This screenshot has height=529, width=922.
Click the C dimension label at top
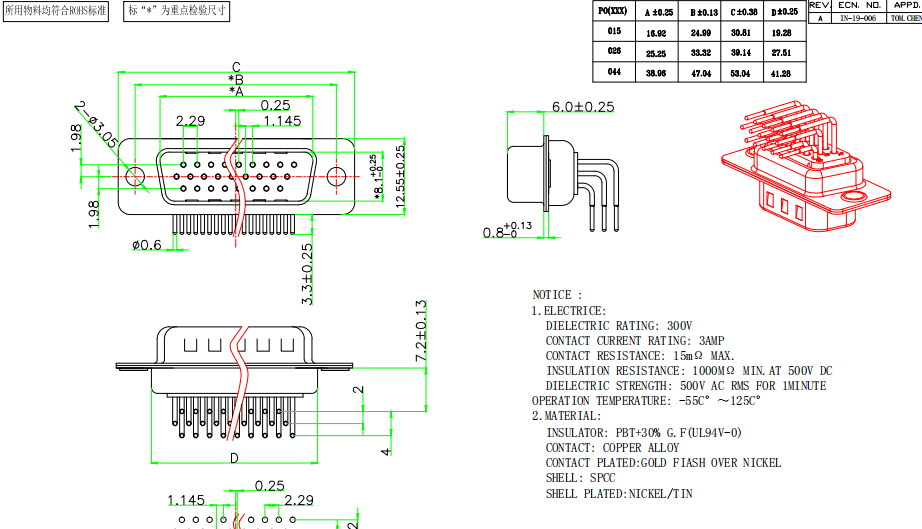click(x=236, y=67)
